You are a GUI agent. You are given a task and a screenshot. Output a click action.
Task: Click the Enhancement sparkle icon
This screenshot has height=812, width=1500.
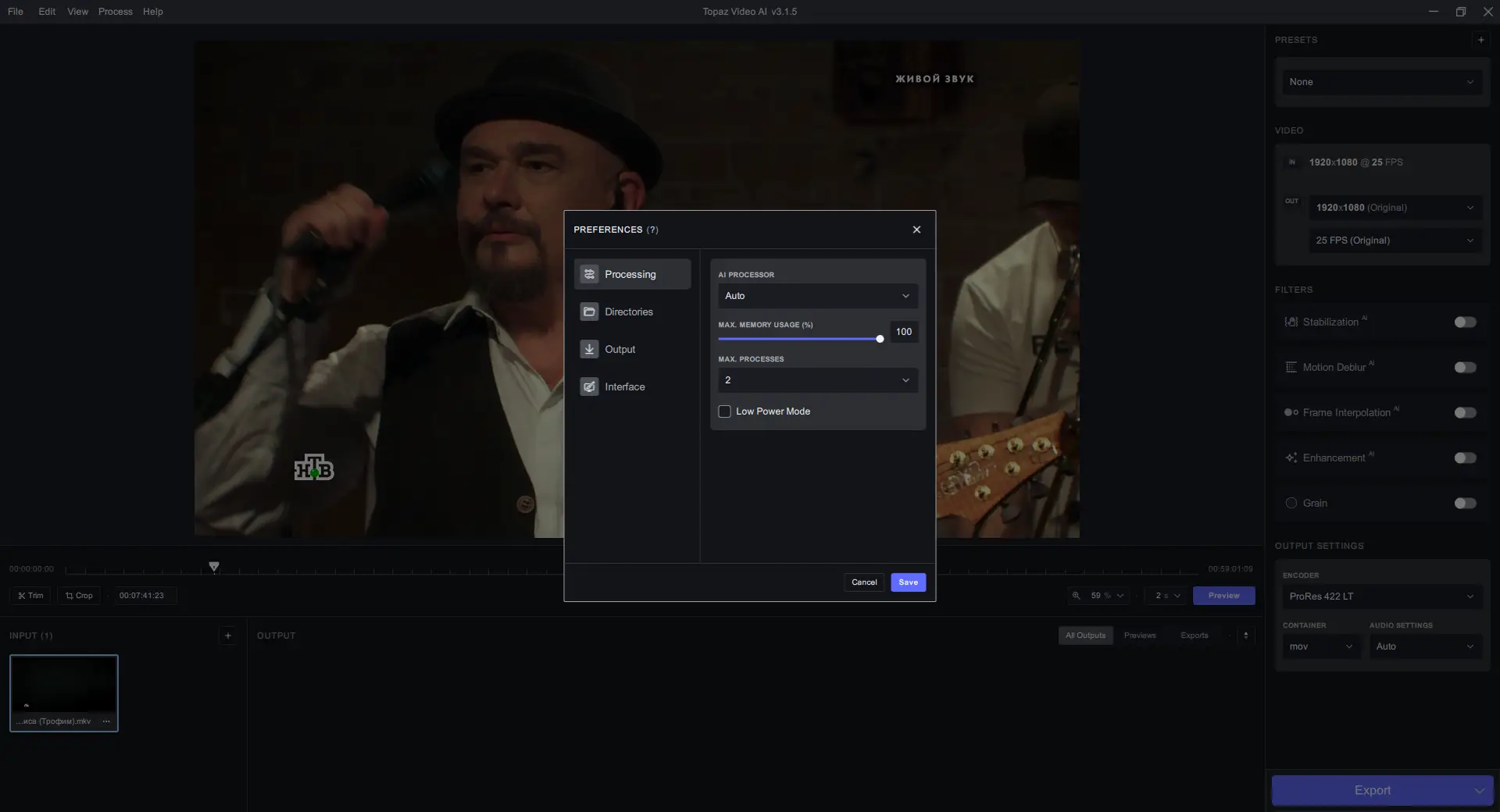click(1291, 458)
